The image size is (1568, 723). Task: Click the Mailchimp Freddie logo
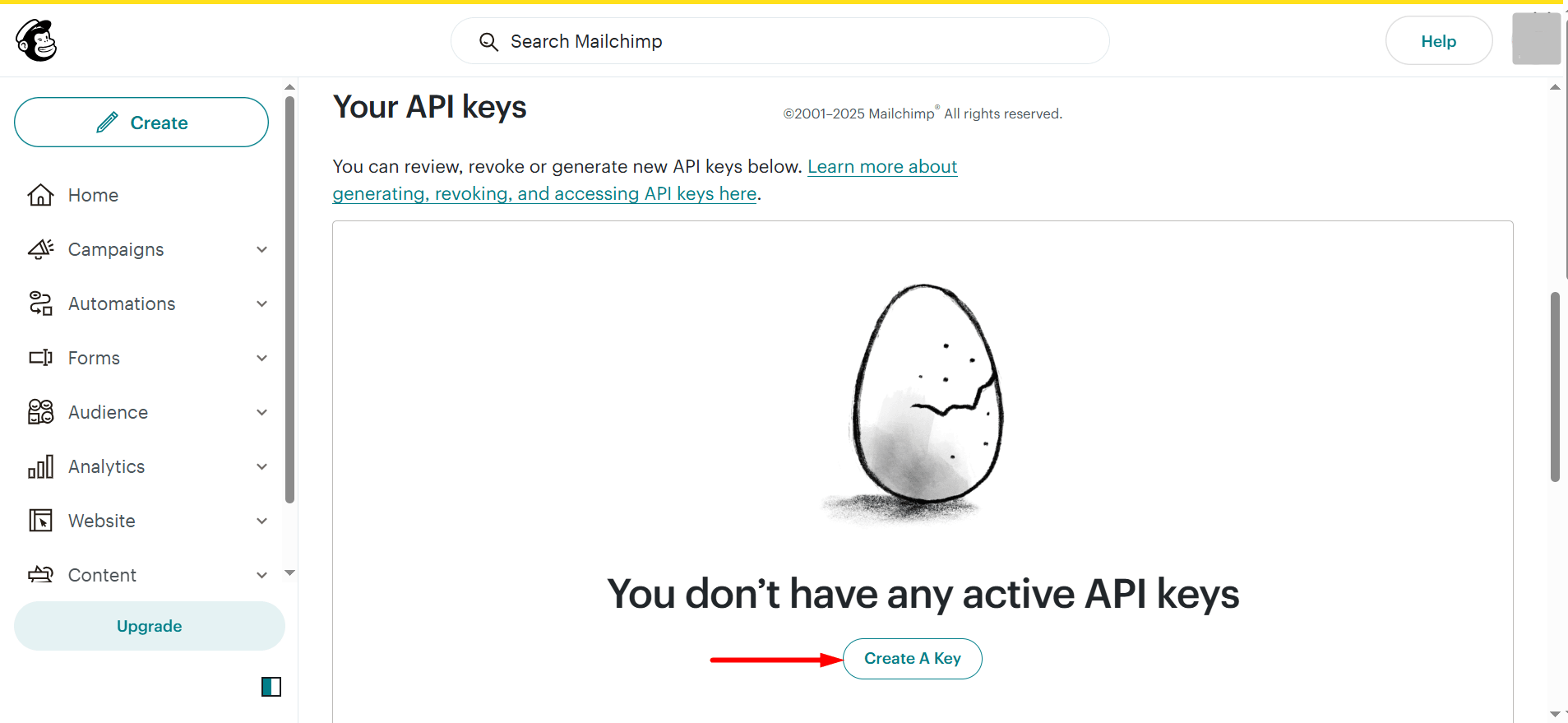pos(36,40)
